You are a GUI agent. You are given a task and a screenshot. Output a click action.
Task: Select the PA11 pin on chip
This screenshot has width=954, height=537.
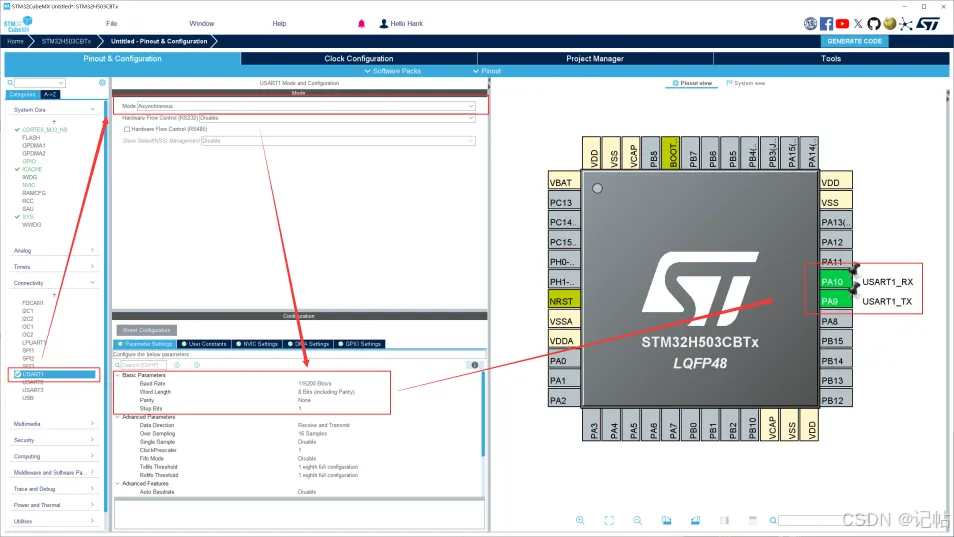[836, 262]
